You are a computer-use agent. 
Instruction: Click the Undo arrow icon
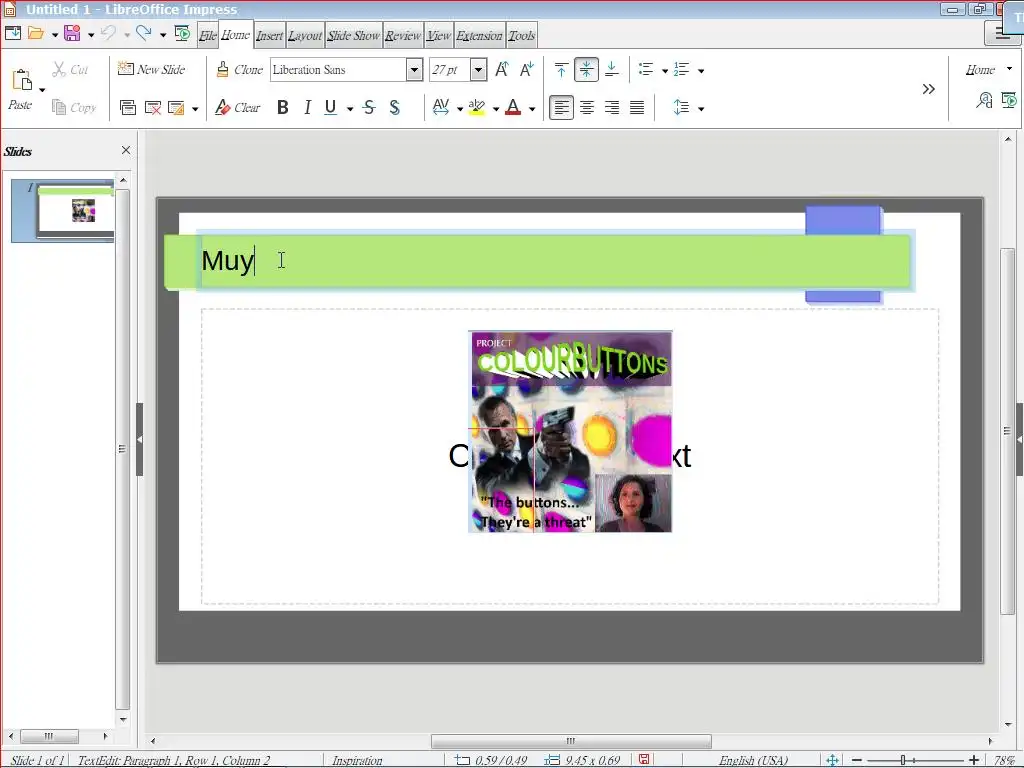click(108, 34)
